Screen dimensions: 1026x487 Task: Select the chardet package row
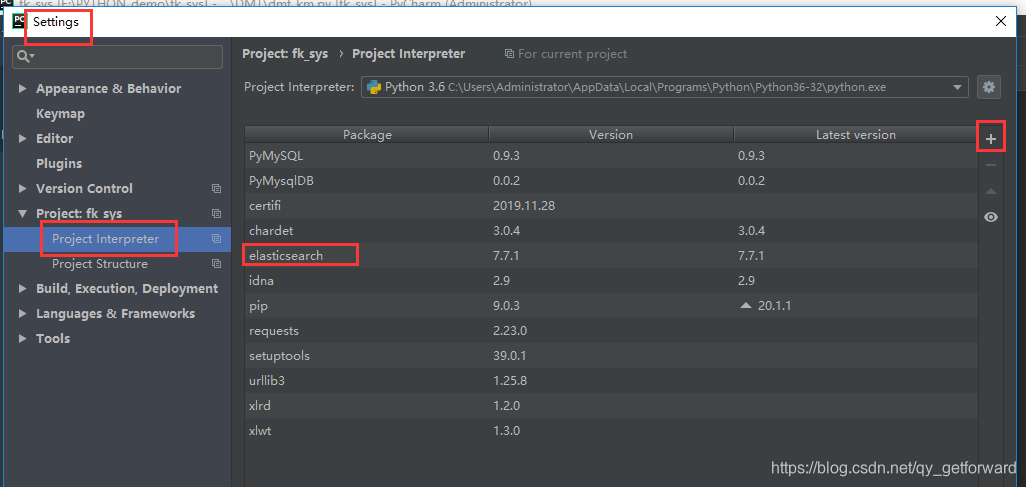click(x=611, y=231)
